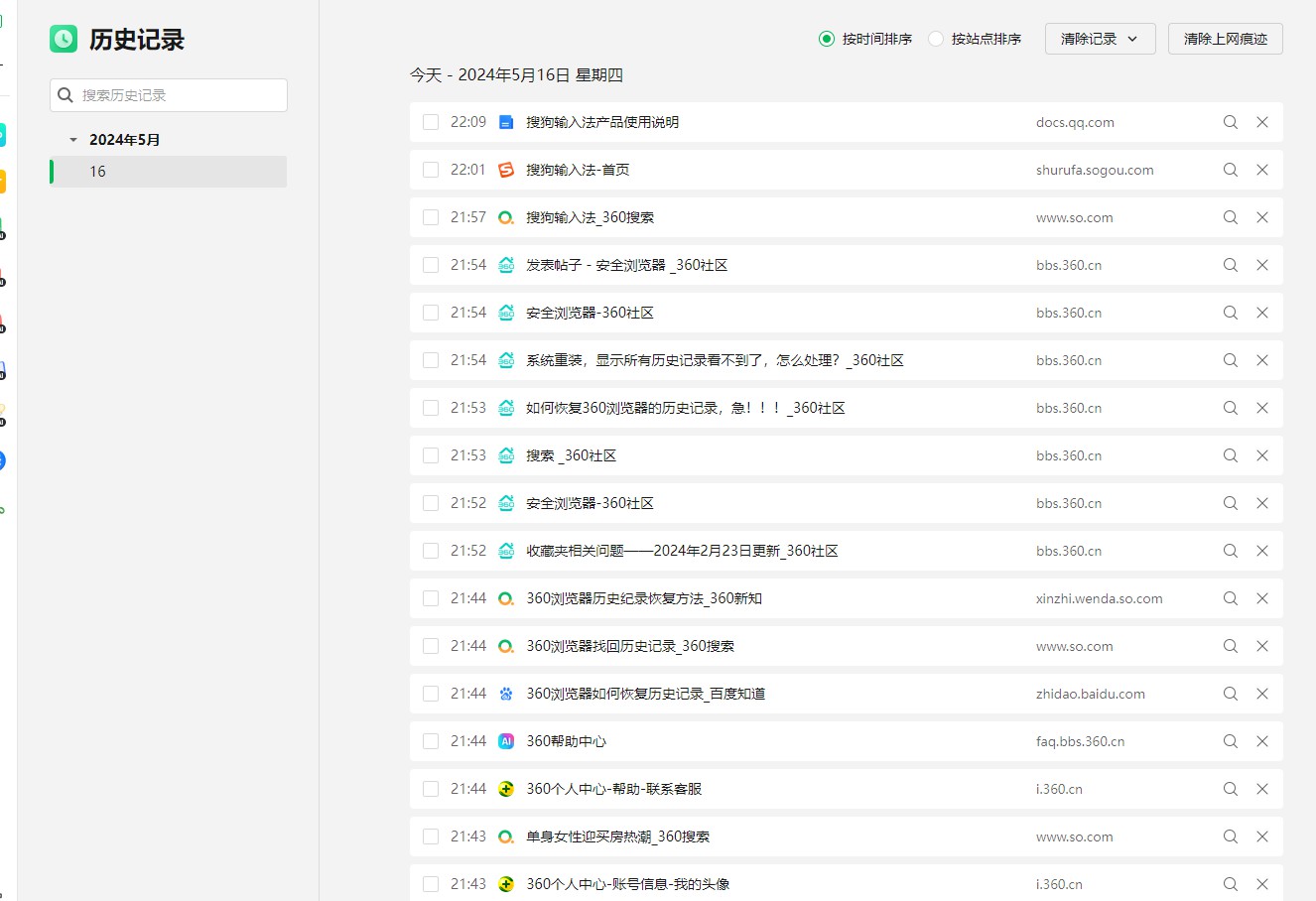Screen dimensions: 1316x901
Task: Click the 搜索历史记录 search field
Action: tap(169, 95)
